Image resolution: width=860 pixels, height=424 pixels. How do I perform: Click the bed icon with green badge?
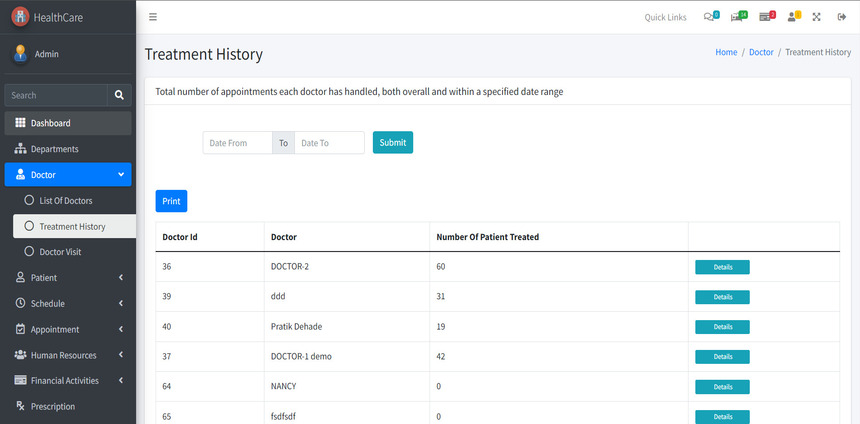738,17
